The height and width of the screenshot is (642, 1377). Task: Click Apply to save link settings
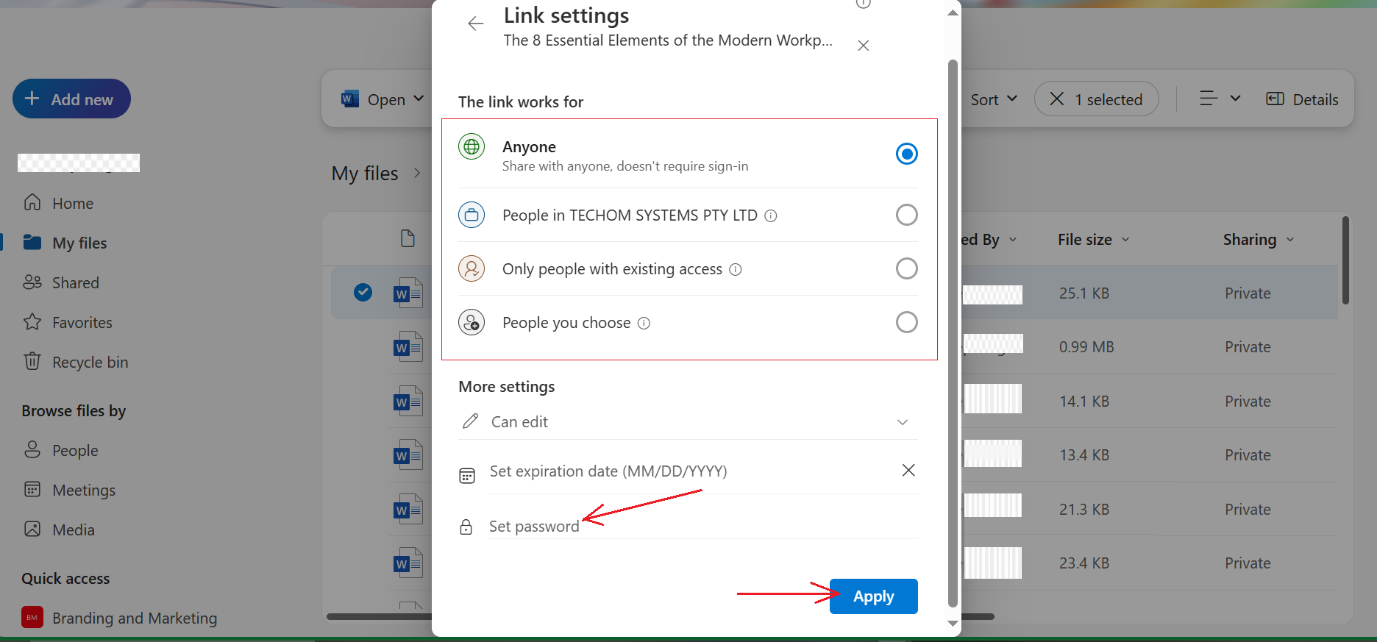(x=873, y=596)
